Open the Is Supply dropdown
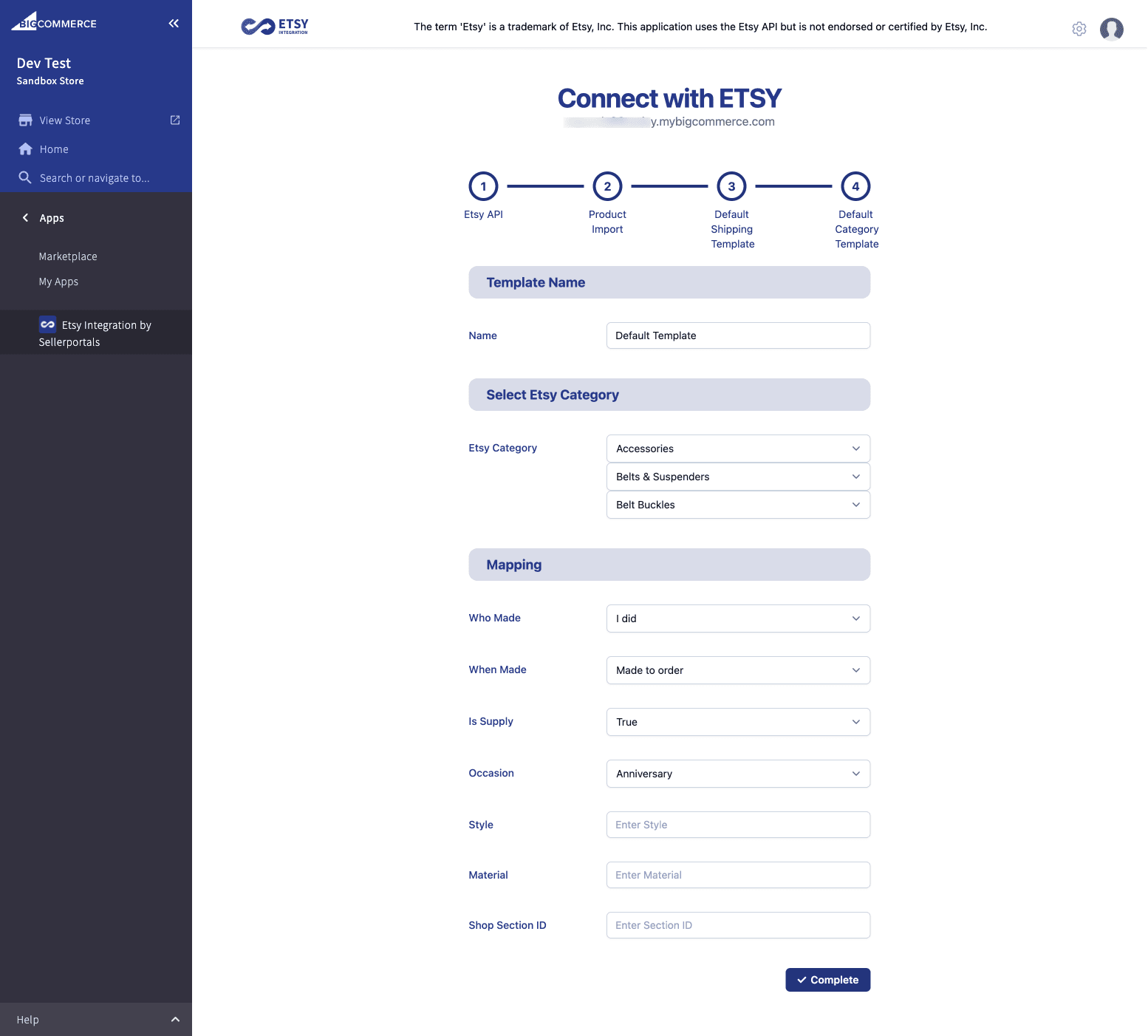Screen dimensions: 1148x1036 click(739, 722)
